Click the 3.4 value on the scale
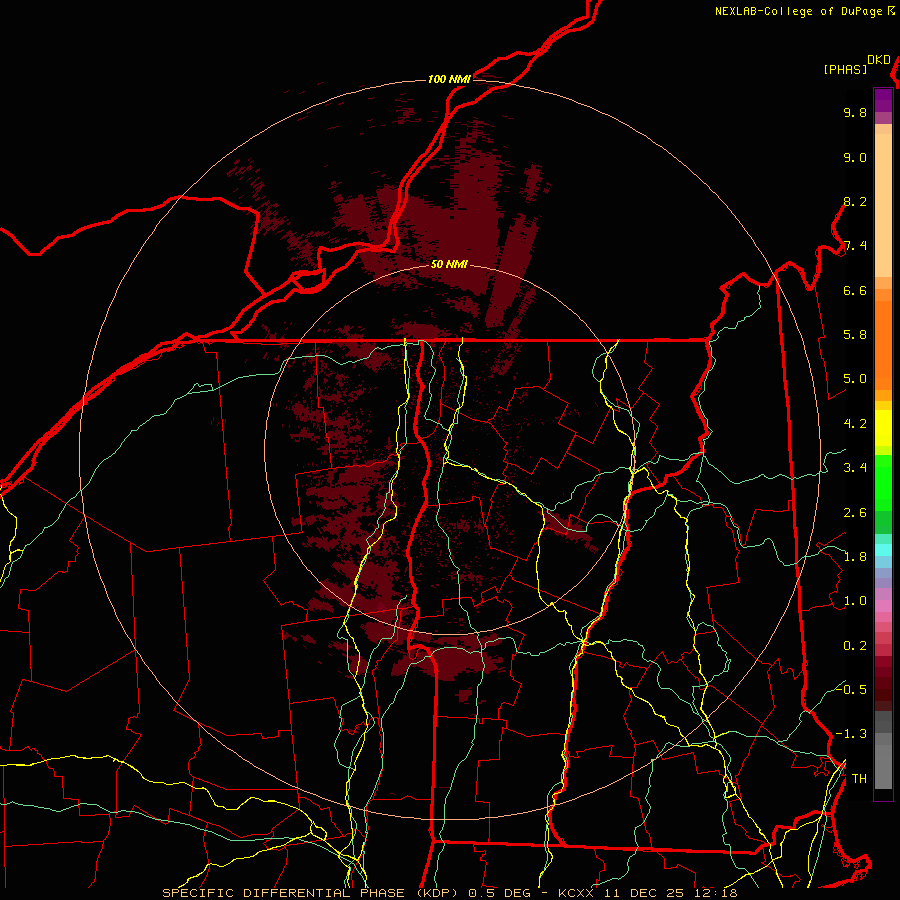 (855, 468)
